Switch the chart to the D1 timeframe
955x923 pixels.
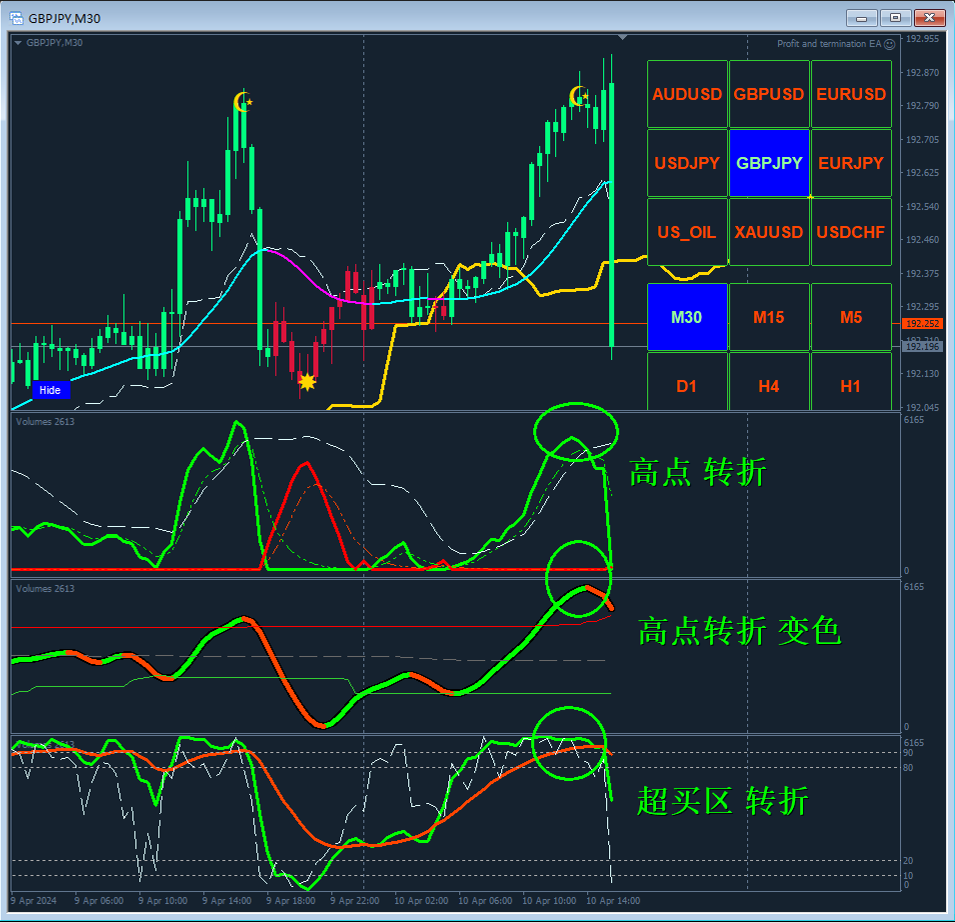tap(687, 386)
